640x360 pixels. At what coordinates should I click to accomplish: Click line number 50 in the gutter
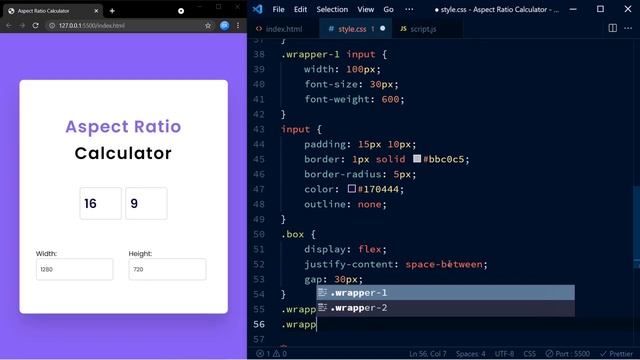[259, 234]
